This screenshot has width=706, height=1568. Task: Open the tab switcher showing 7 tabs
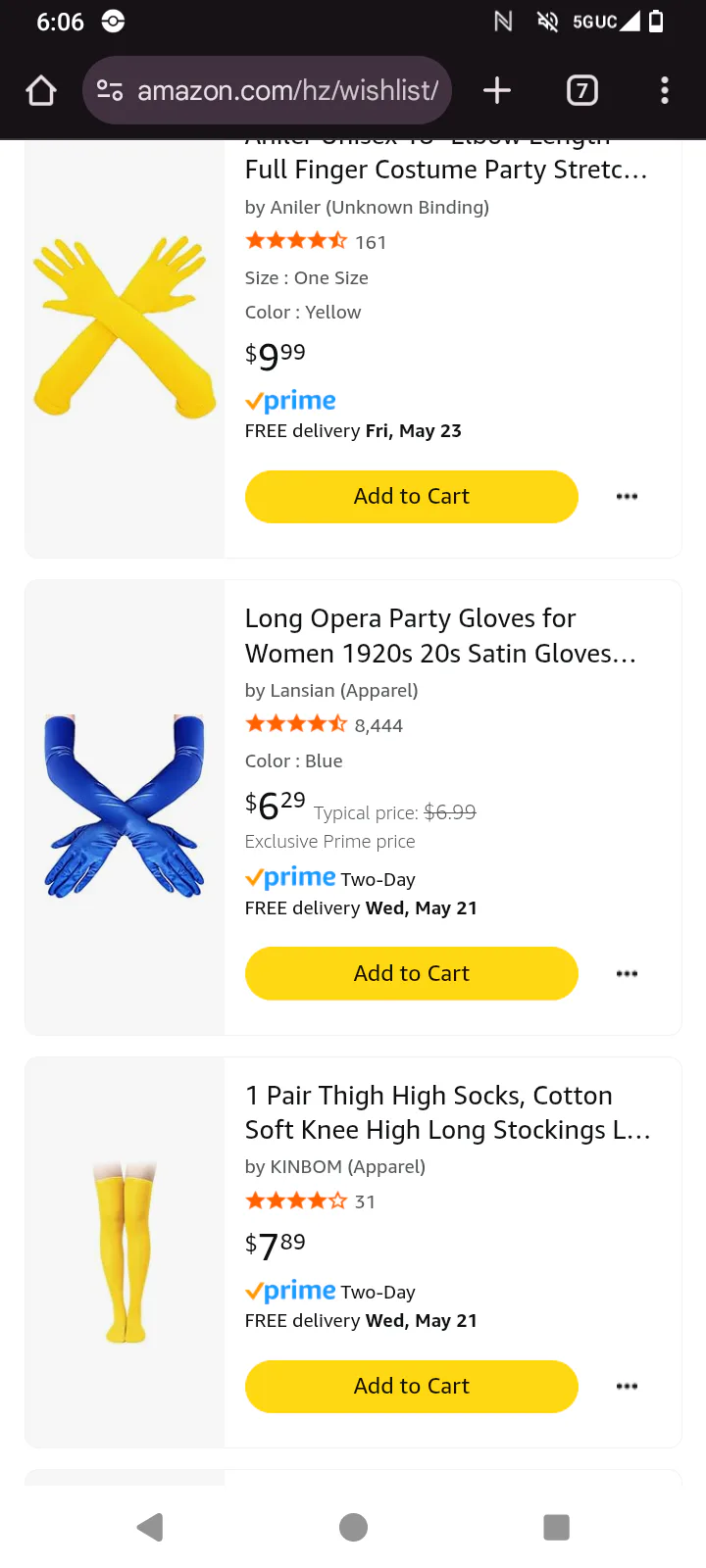coord(581,91)
